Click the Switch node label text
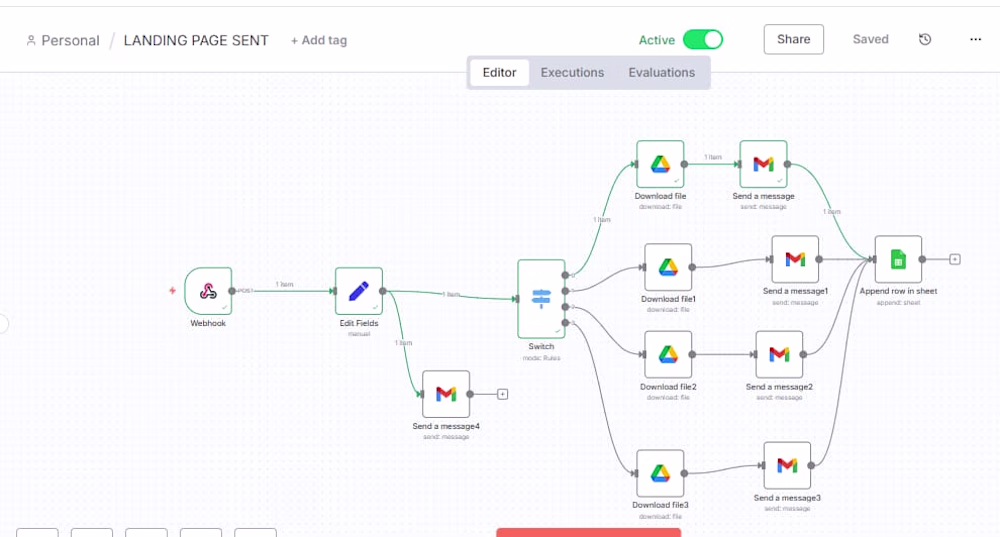This screenshot has width=1000, height=537. pyautogui.click(x=541, y=346)
